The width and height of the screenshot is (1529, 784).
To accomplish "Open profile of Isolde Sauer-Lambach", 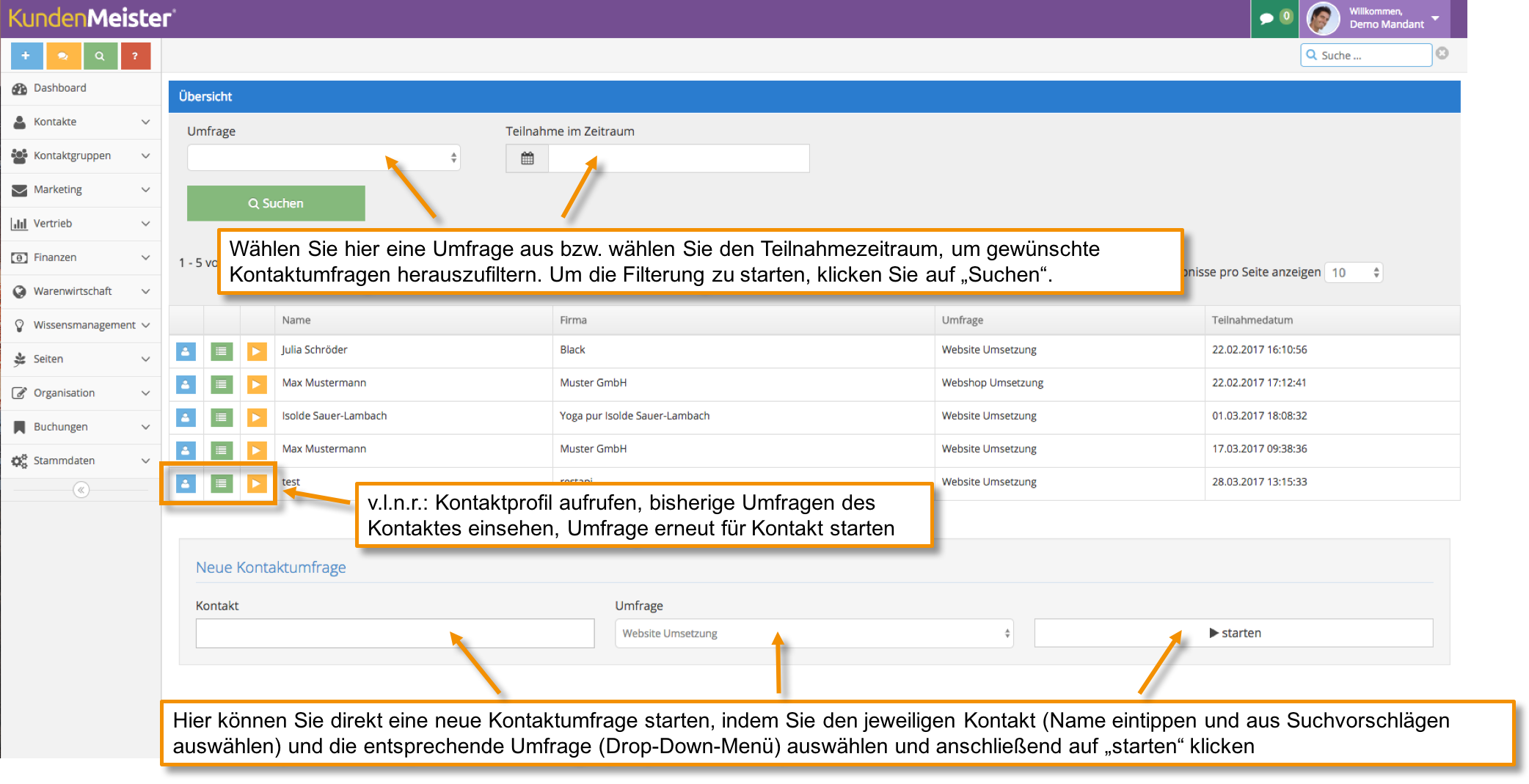I will click(186, 417).
